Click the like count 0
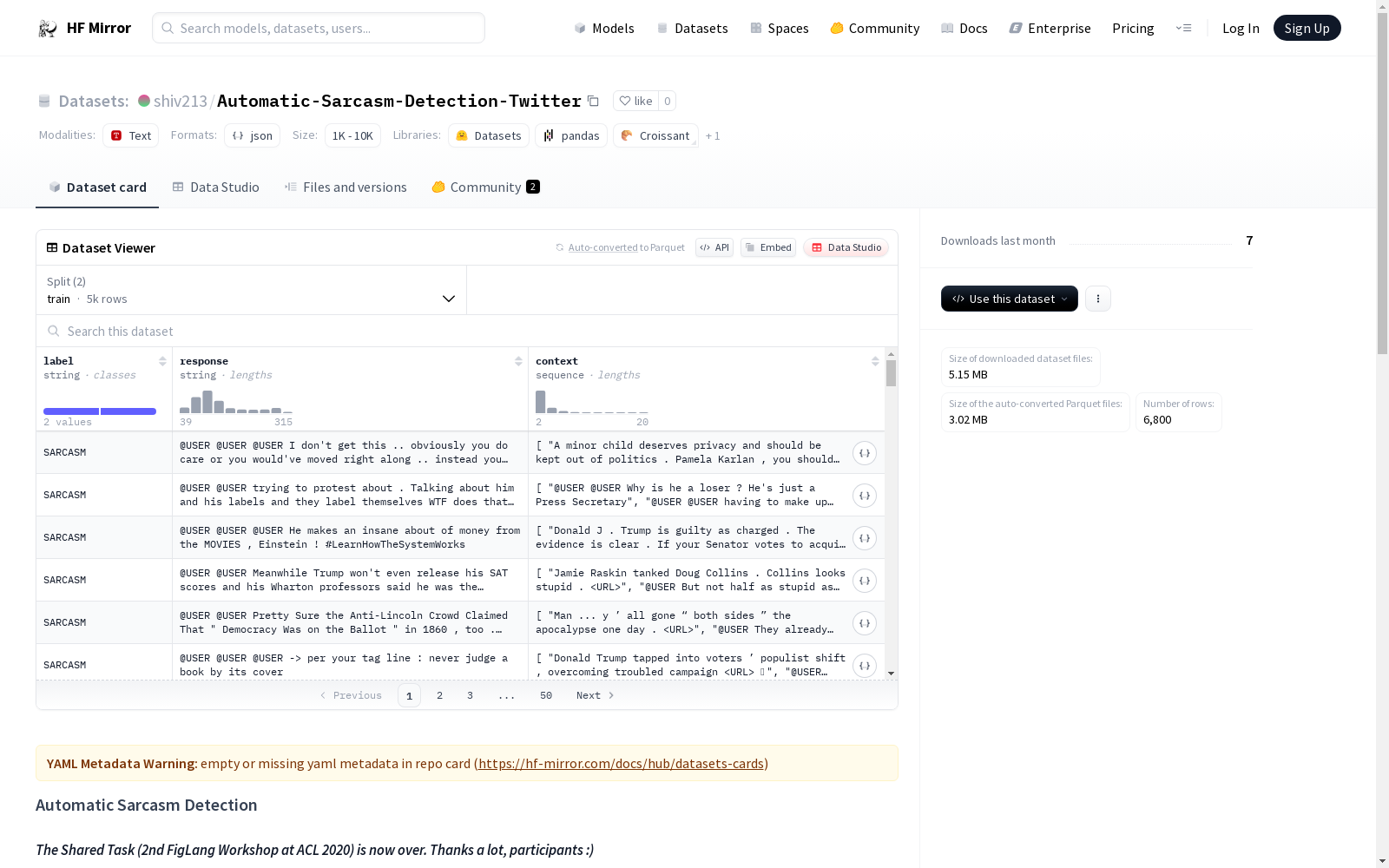 pyautogui.click(x=667, y=101)
